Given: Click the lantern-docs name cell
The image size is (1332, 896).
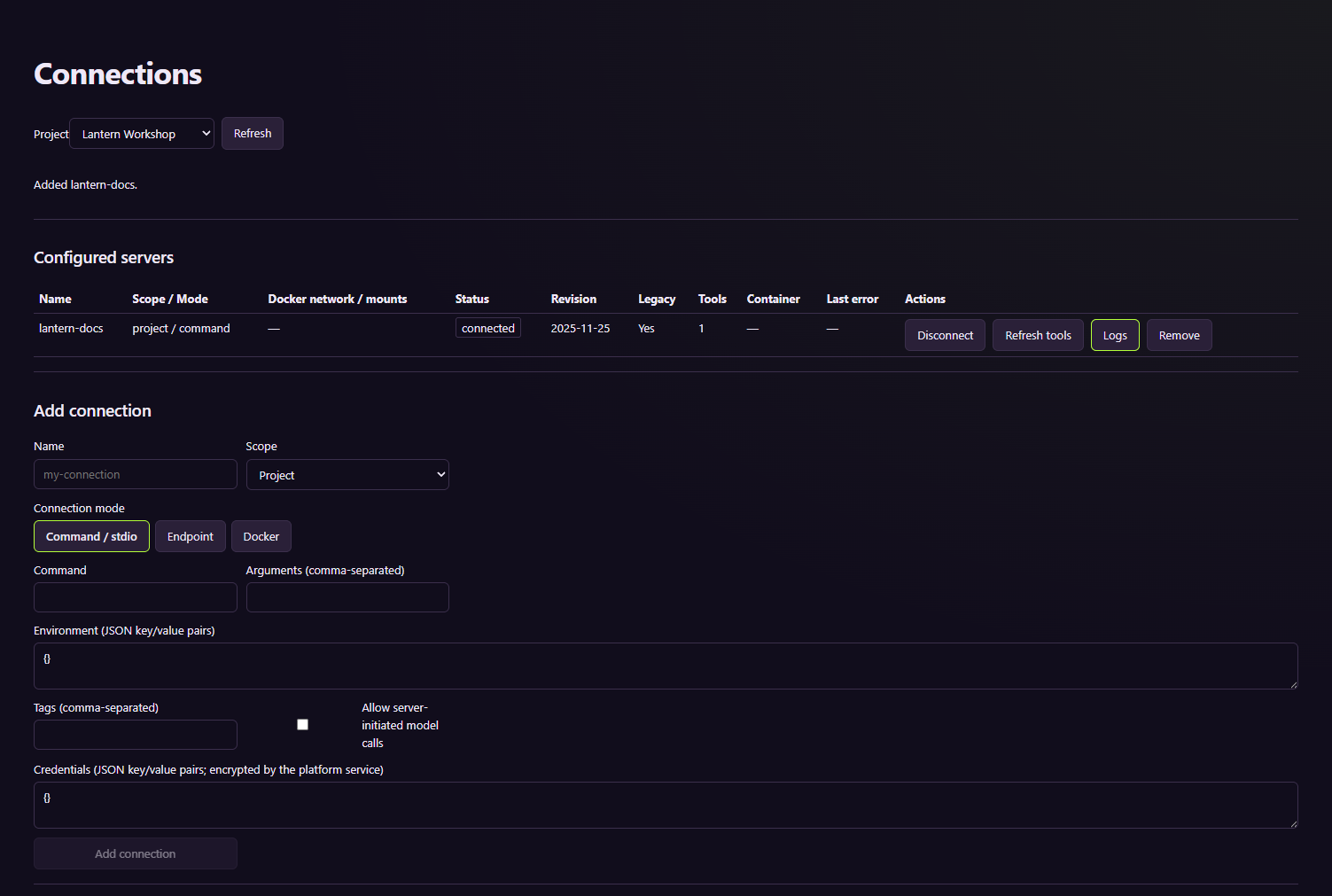Looking at the screenshot, I should [x=71, y=328].
